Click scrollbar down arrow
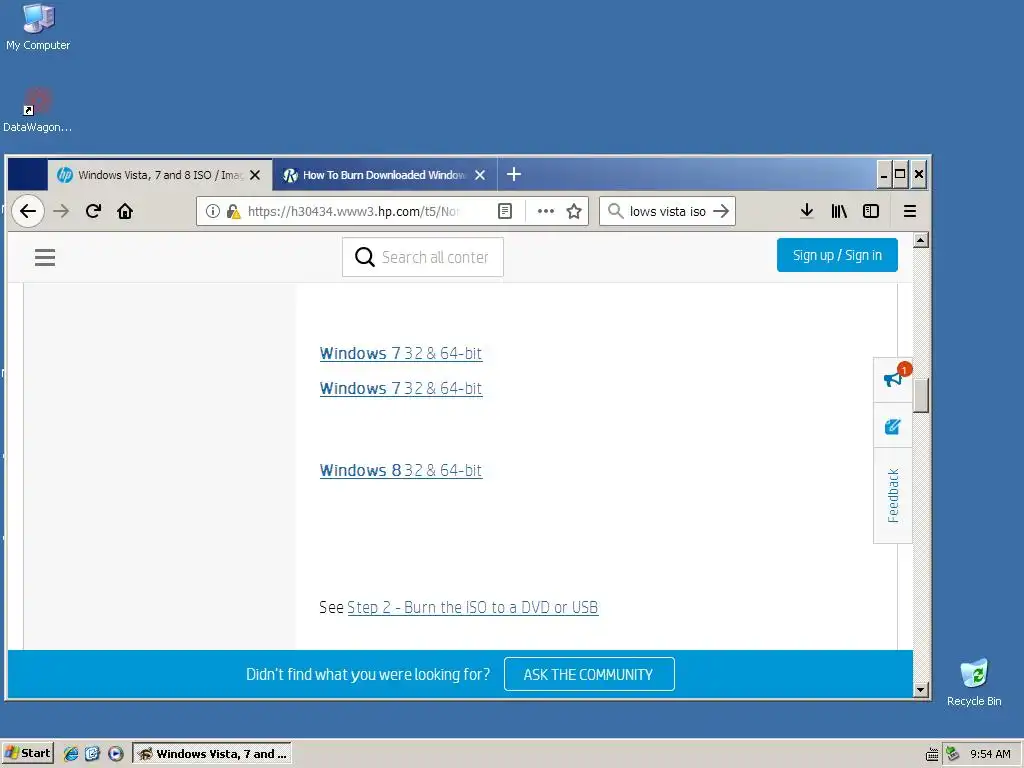The height and width of the screenshot is (768, 1024). (x=921, y=690)
